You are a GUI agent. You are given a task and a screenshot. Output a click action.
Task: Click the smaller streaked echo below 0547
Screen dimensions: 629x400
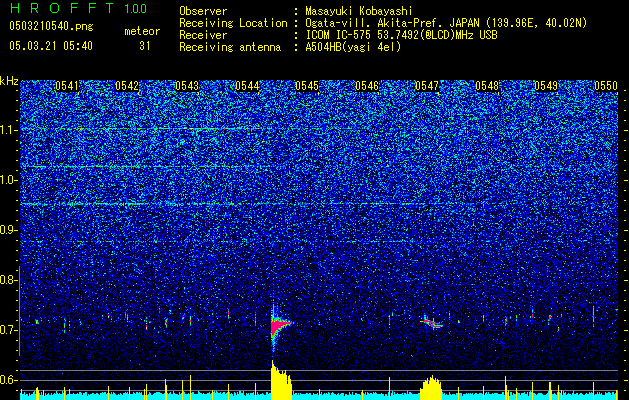click(432, 323)
